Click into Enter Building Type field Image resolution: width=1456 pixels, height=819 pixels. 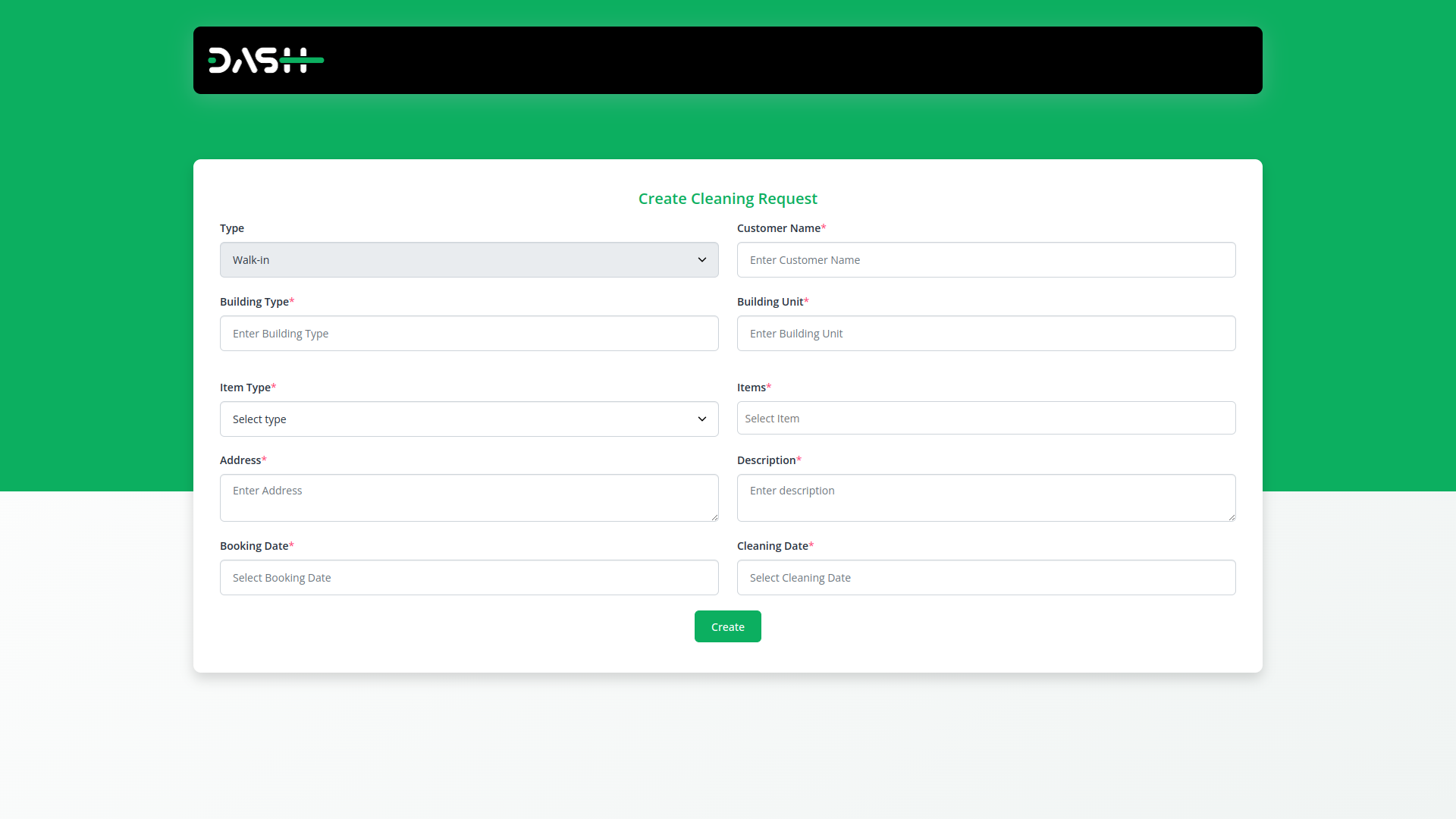(469, 334)
